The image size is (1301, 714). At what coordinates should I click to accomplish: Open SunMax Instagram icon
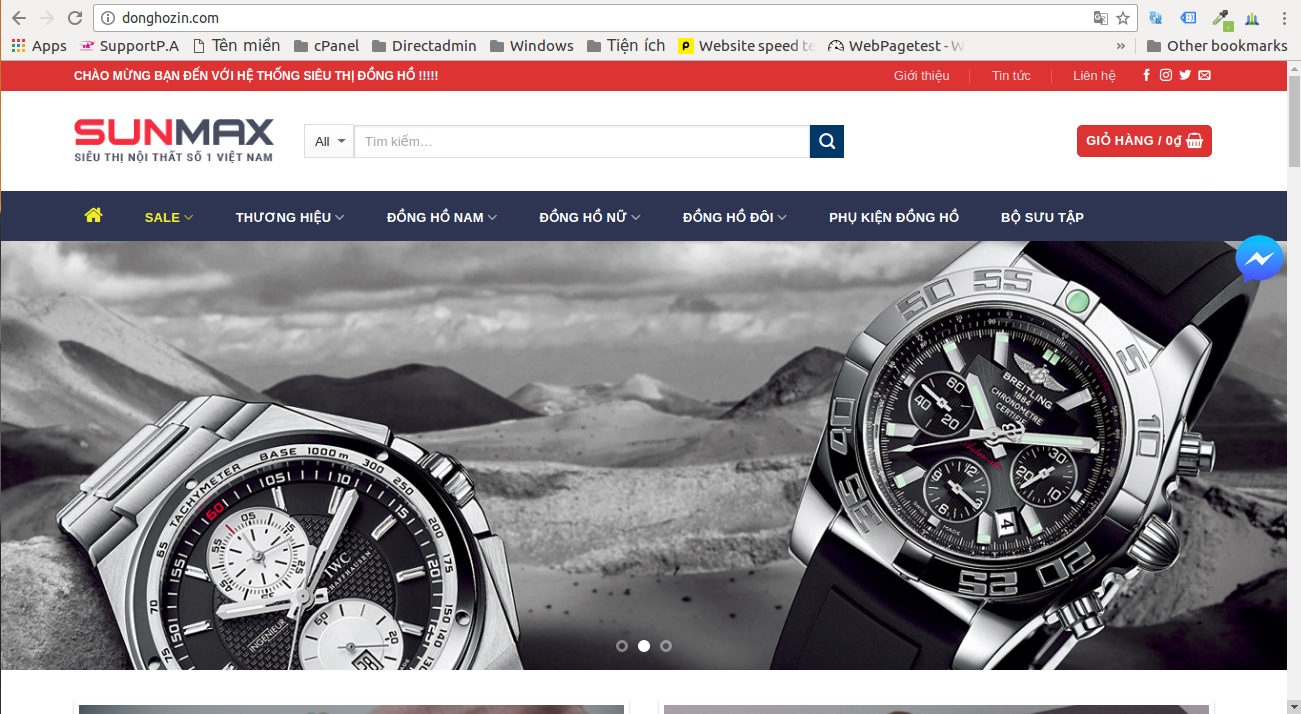[1165, 75]
